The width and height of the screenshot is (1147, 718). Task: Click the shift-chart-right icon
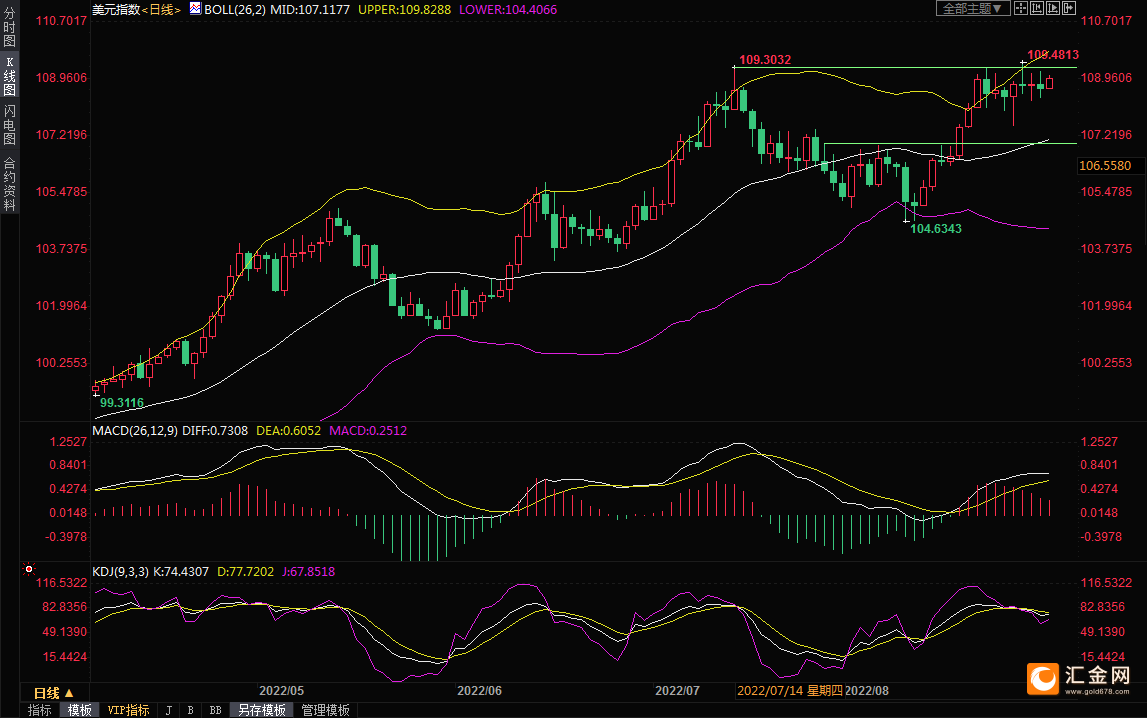tap(1069, 8)
